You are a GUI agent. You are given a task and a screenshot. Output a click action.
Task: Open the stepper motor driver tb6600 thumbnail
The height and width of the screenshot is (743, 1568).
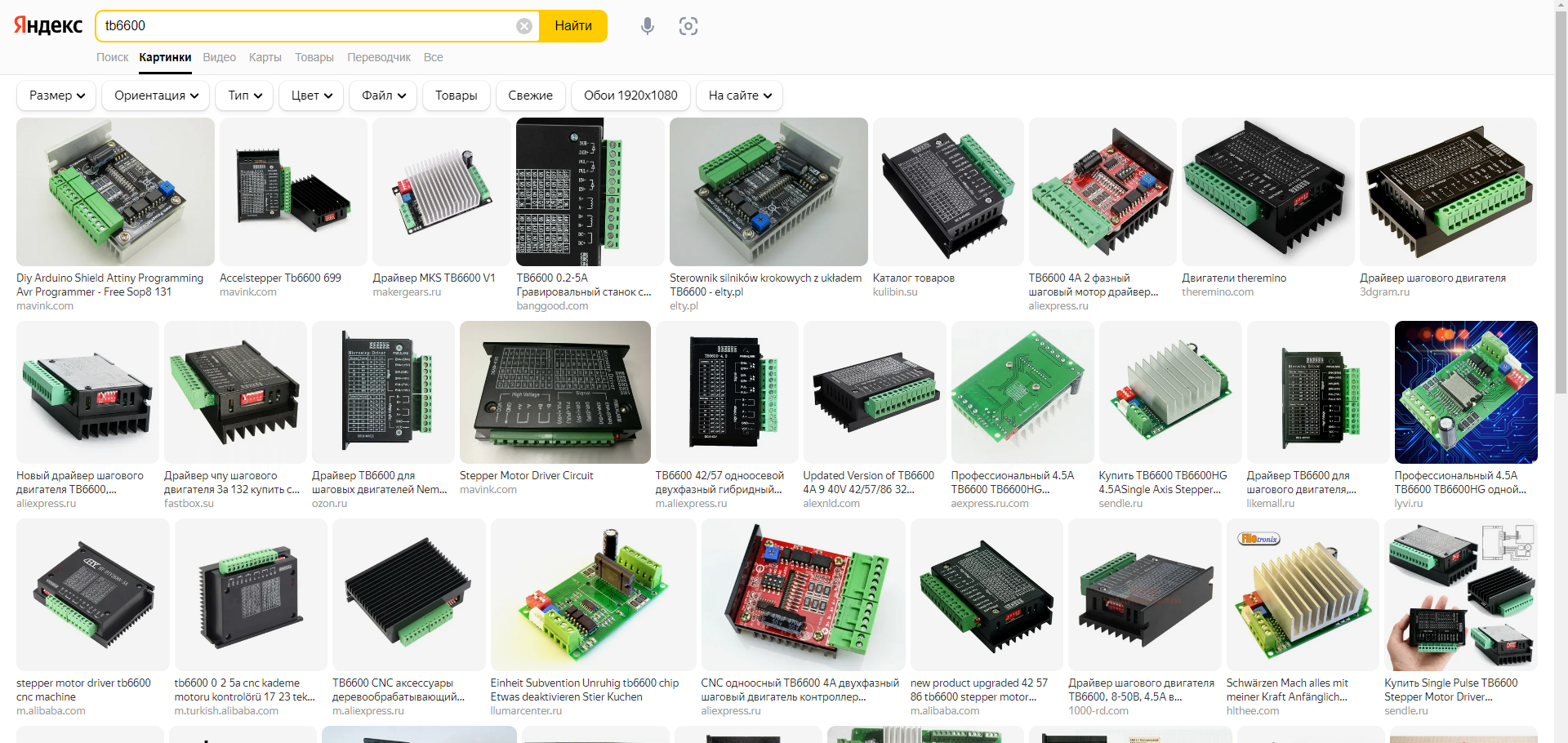(93, 594)
